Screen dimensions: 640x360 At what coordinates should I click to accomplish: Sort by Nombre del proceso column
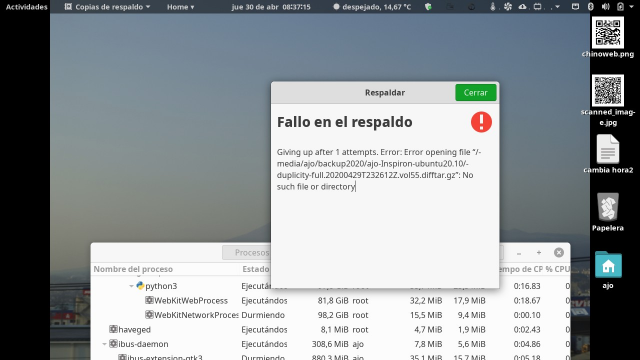point(133,269)
